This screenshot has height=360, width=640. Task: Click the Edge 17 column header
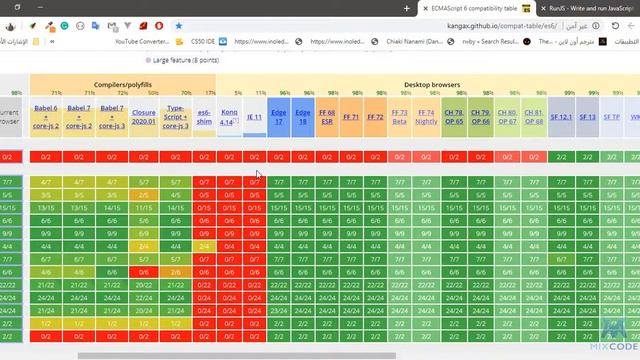tap(278, 117)
